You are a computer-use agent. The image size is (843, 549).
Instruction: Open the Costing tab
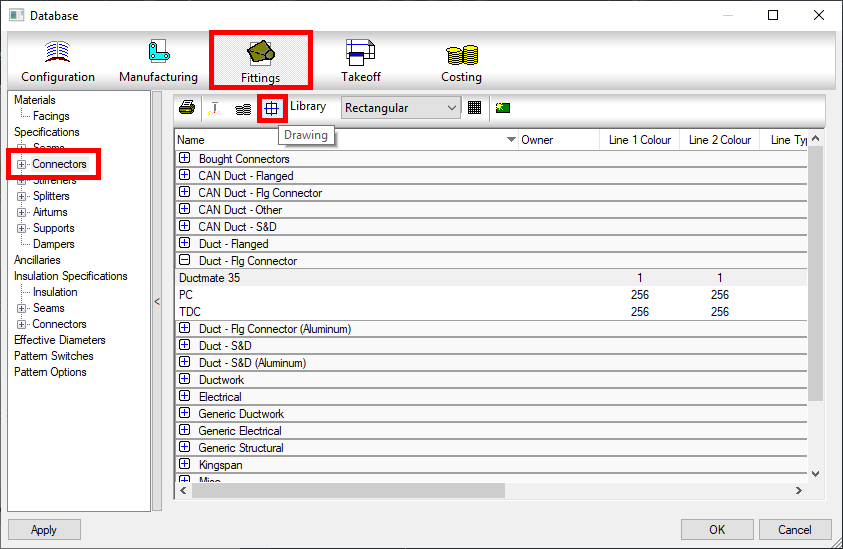pos(461,62)
